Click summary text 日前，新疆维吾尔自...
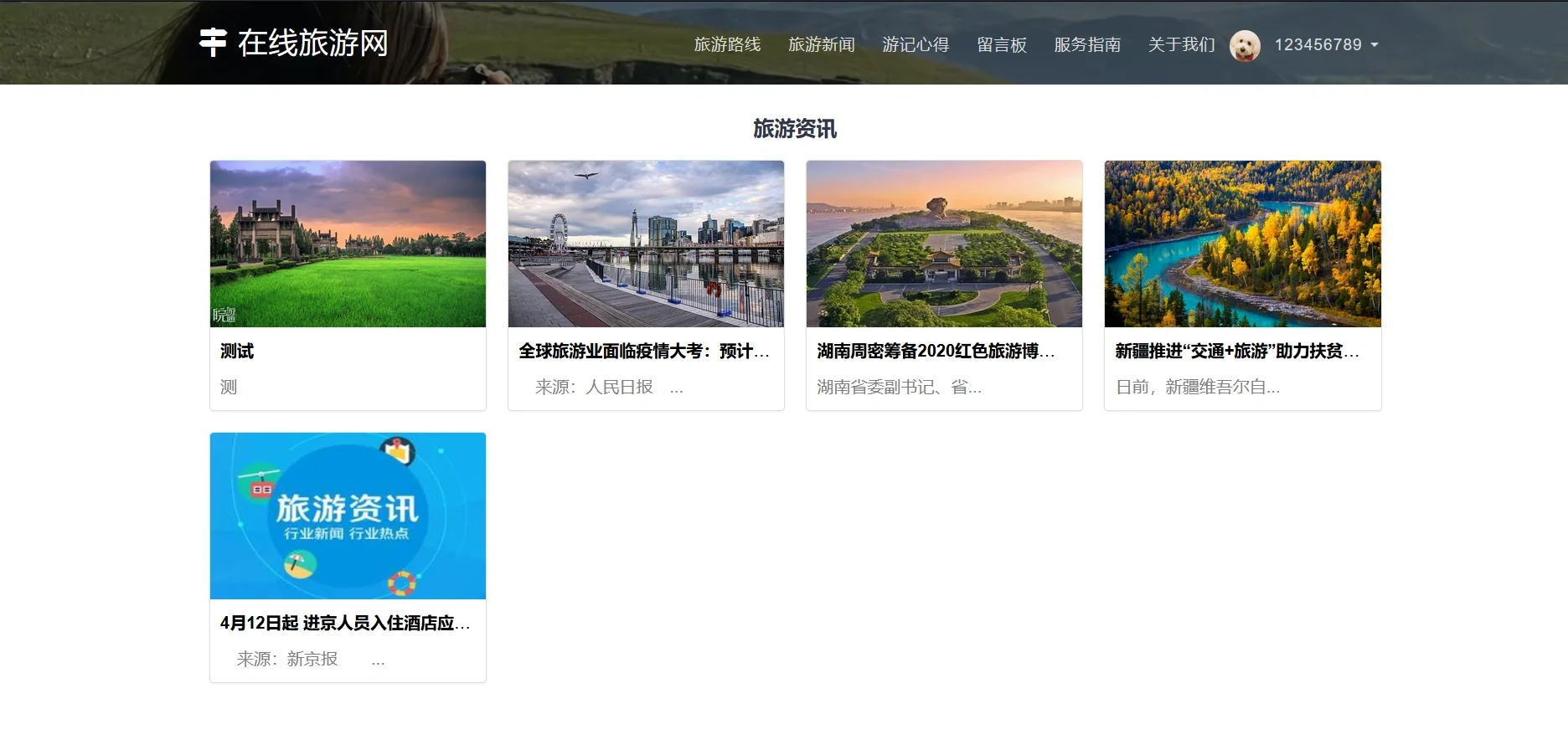1568x750 pixels. click(x=1198, y=387)
